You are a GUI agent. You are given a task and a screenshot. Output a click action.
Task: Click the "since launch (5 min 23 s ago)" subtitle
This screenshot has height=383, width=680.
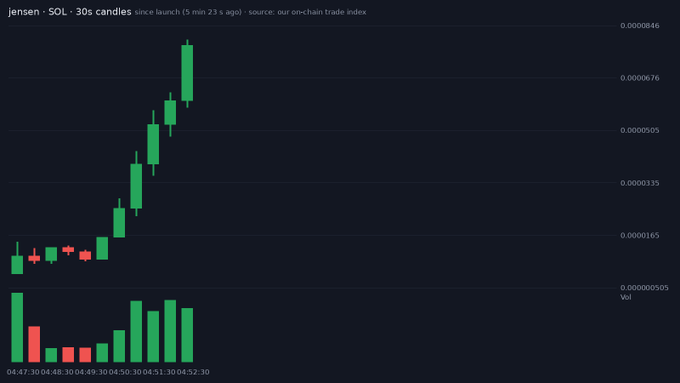tap(188, 12)
